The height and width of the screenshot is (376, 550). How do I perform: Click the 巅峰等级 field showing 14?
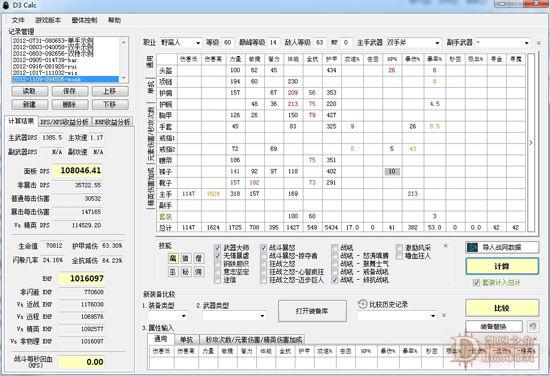(273, 43)
